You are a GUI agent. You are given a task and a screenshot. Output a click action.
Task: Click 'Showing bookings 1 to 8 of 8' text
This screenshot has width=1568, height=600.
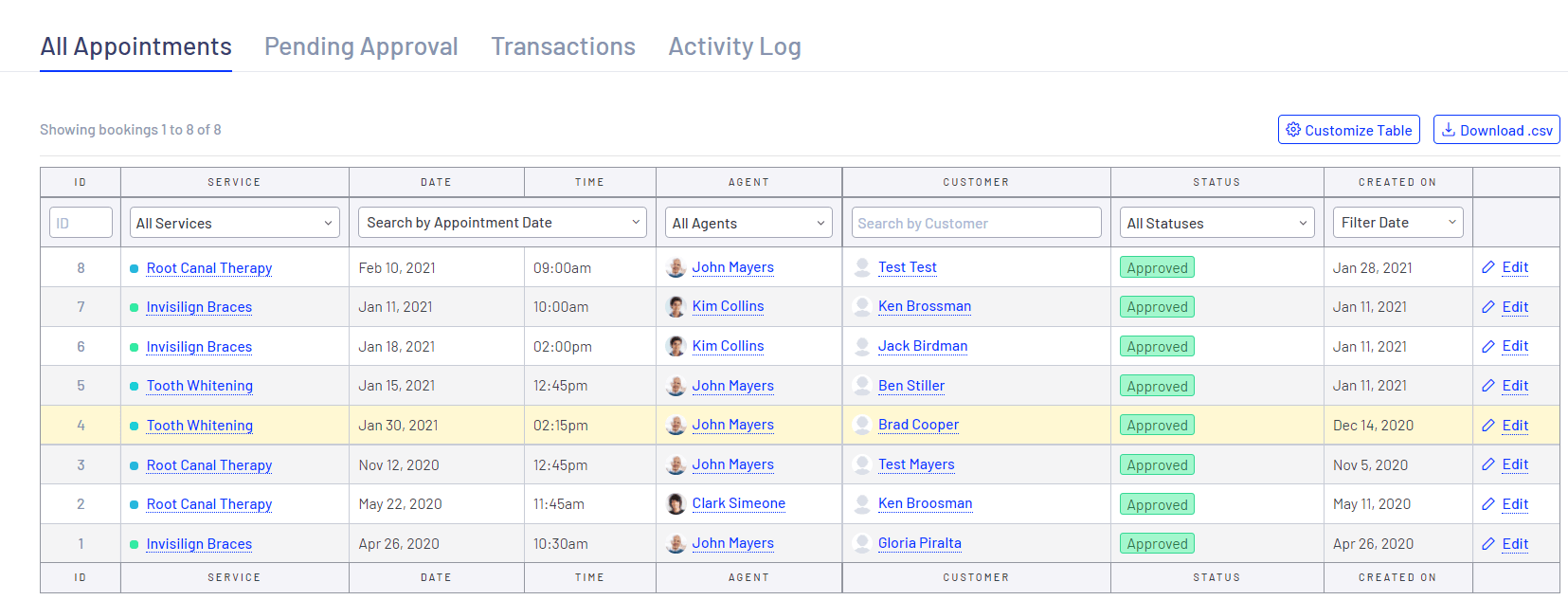coord(131,130)
